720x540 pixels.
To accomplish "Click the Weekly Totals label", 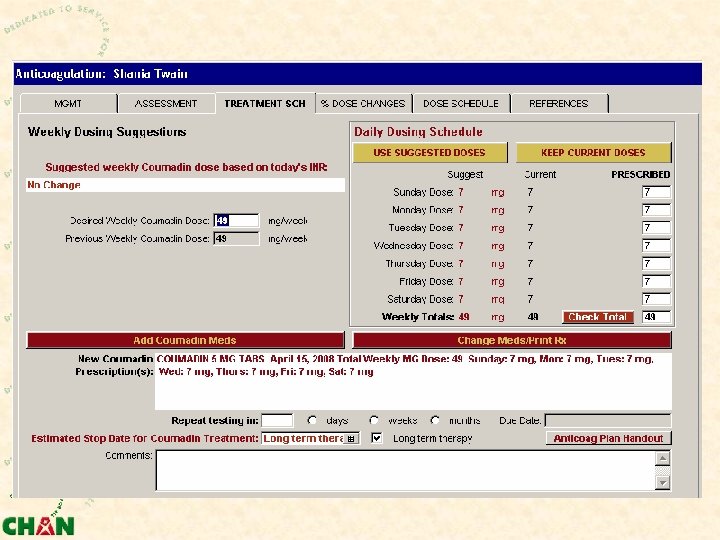I will 418,317.
